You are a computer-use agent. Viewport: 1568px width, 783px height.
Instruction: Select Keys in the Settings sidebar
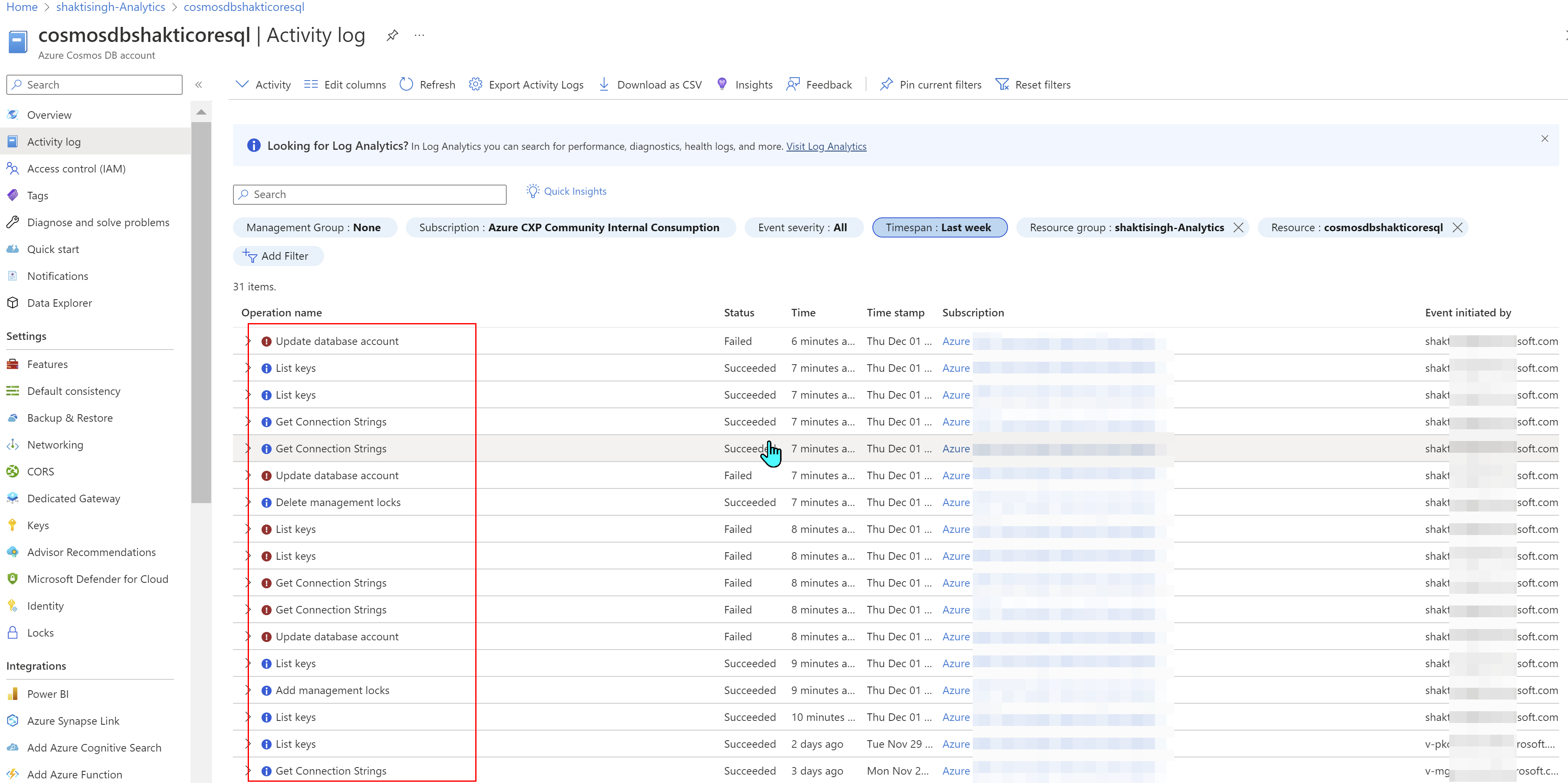pyautogui.click(x=37, y=525)
